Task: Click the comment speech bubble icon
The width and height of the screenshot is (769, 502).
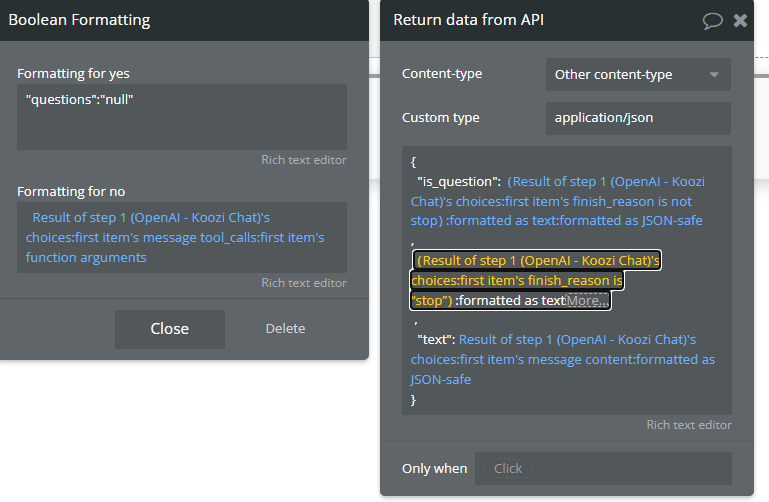Action: tap(713, 20)
